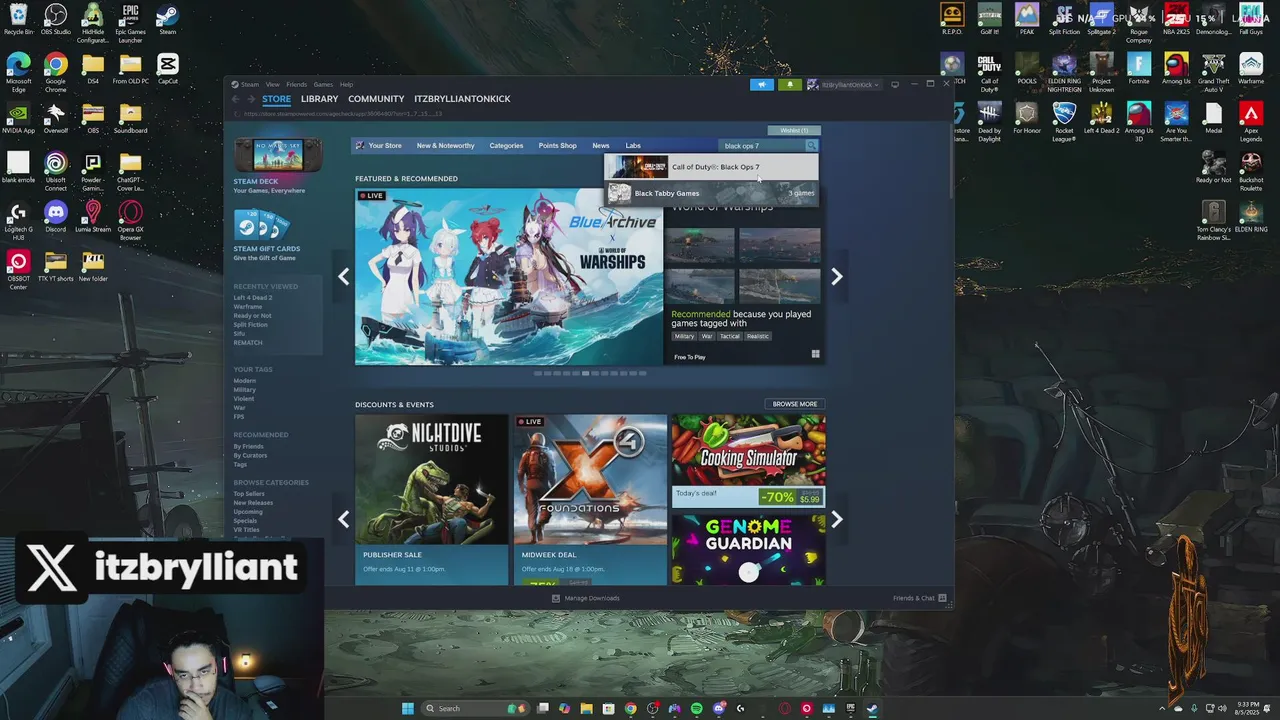
Task: Go back with Steam navigation arrow
Action: click(236, 99)
